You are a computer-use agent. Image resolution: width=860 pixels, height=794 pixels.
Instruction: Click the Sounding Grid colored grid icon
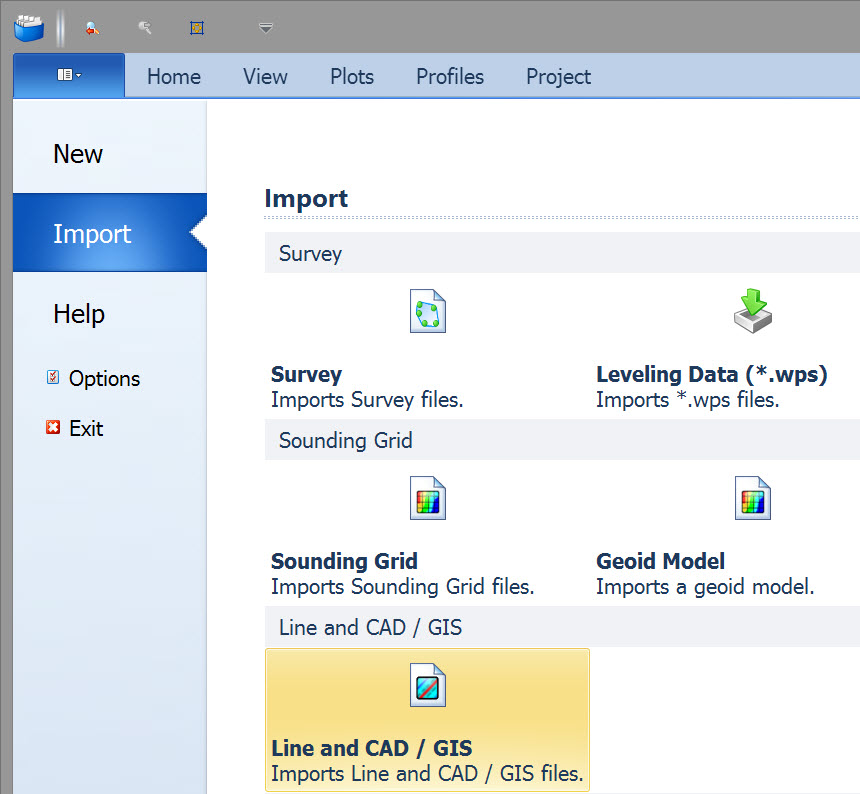point(428,498)
